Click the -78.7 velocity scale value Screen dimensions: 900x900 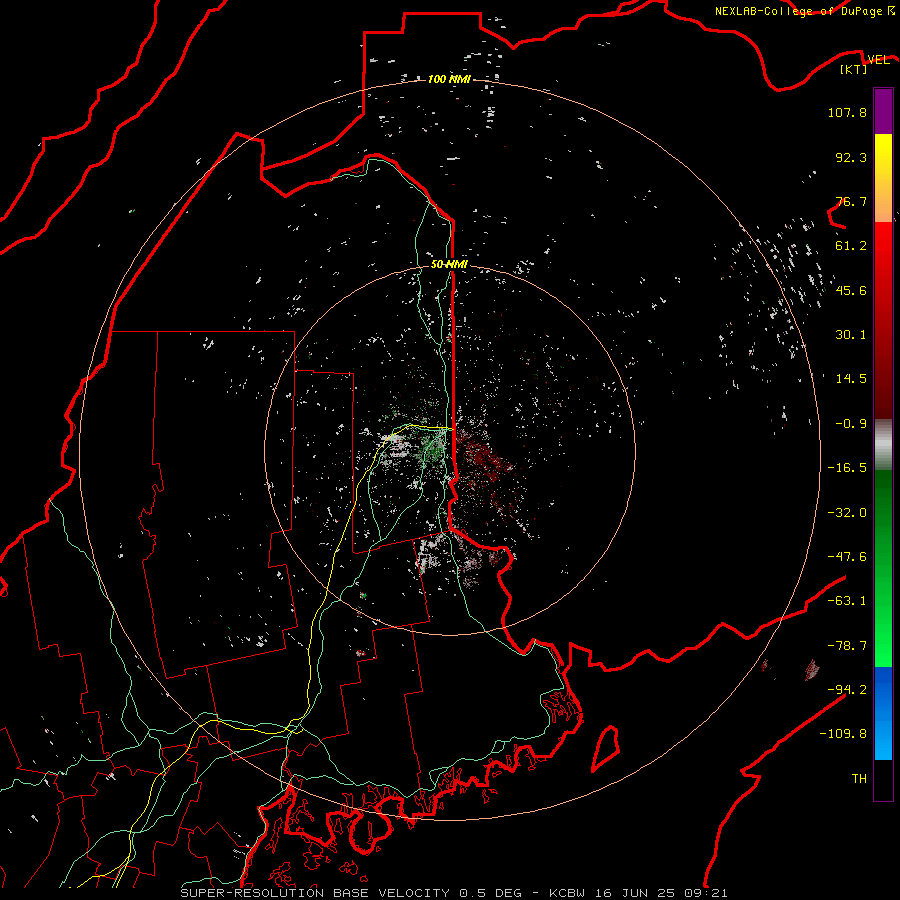coord(847,646)
